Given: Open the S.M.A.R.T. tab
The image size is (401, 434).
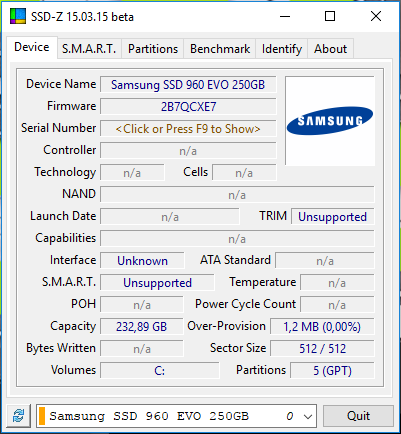Looking at the screenshot, I should pyautogui.click(x=89, y=49).
